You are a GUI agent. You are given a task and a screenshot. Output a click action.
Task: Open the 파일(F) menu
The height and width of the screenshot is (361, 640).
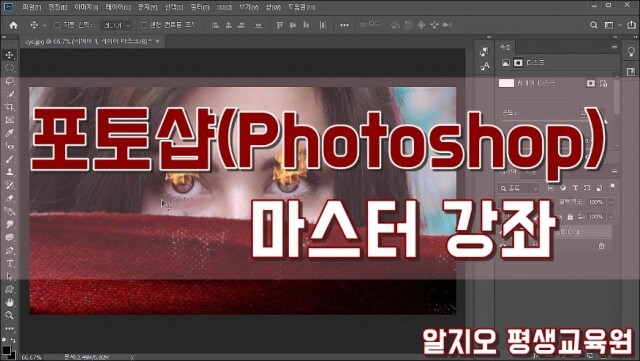(x=31, y=7)
